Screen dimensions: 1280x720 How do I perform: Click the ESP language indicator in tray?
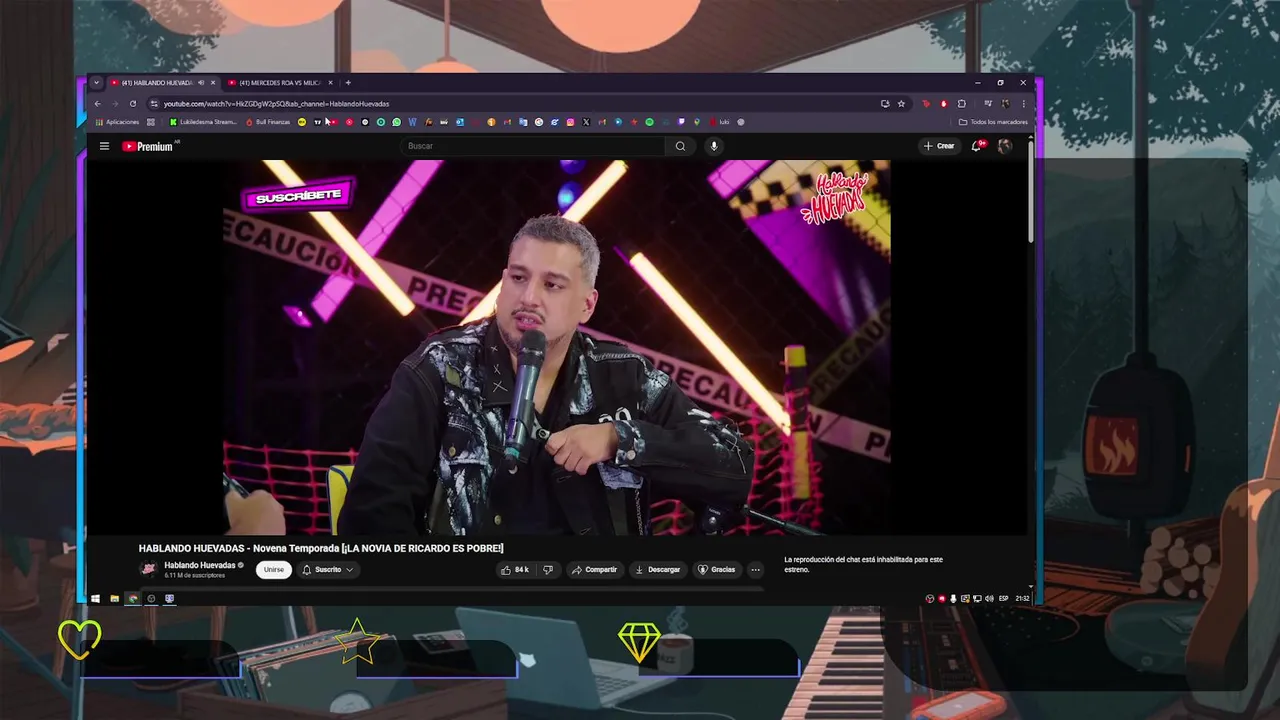1004,598
